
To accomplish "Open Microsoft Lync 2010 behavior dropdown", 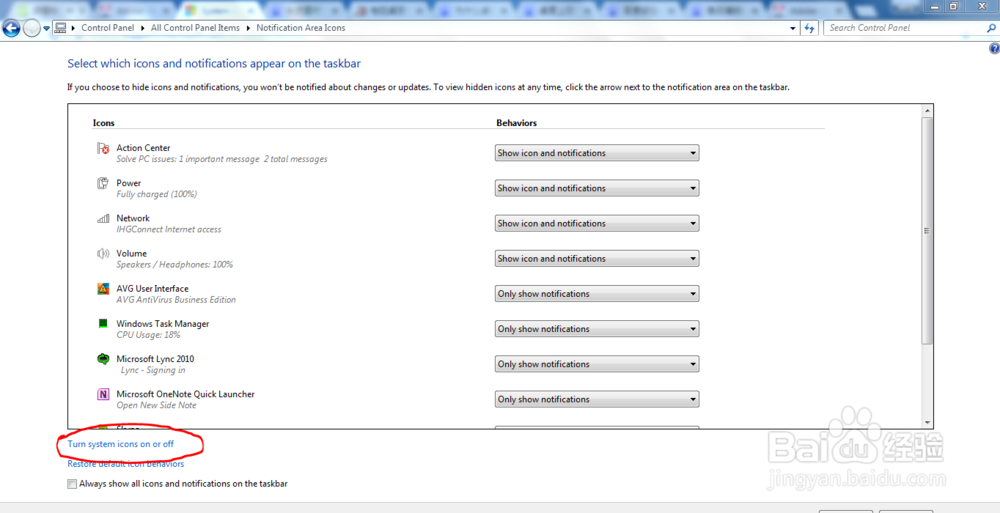I will point(596,364).
